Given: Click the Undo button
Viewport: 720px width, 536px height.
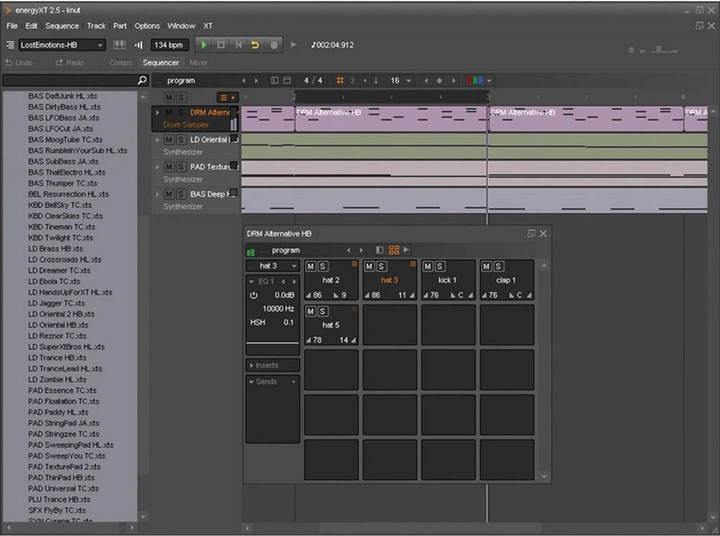Looking at the screenshot, I should 19,62.
